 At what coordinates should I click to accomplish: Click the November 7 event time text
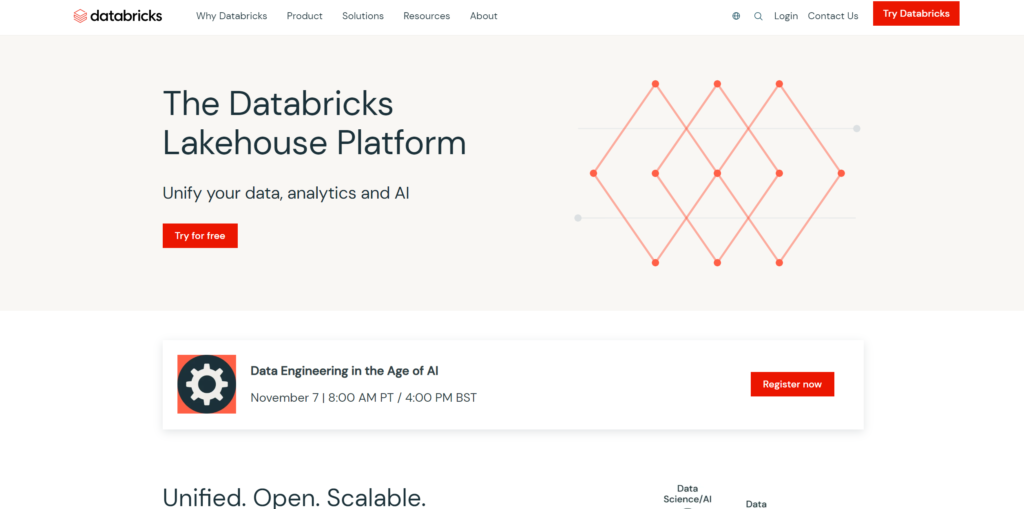[x=363, y=398]
